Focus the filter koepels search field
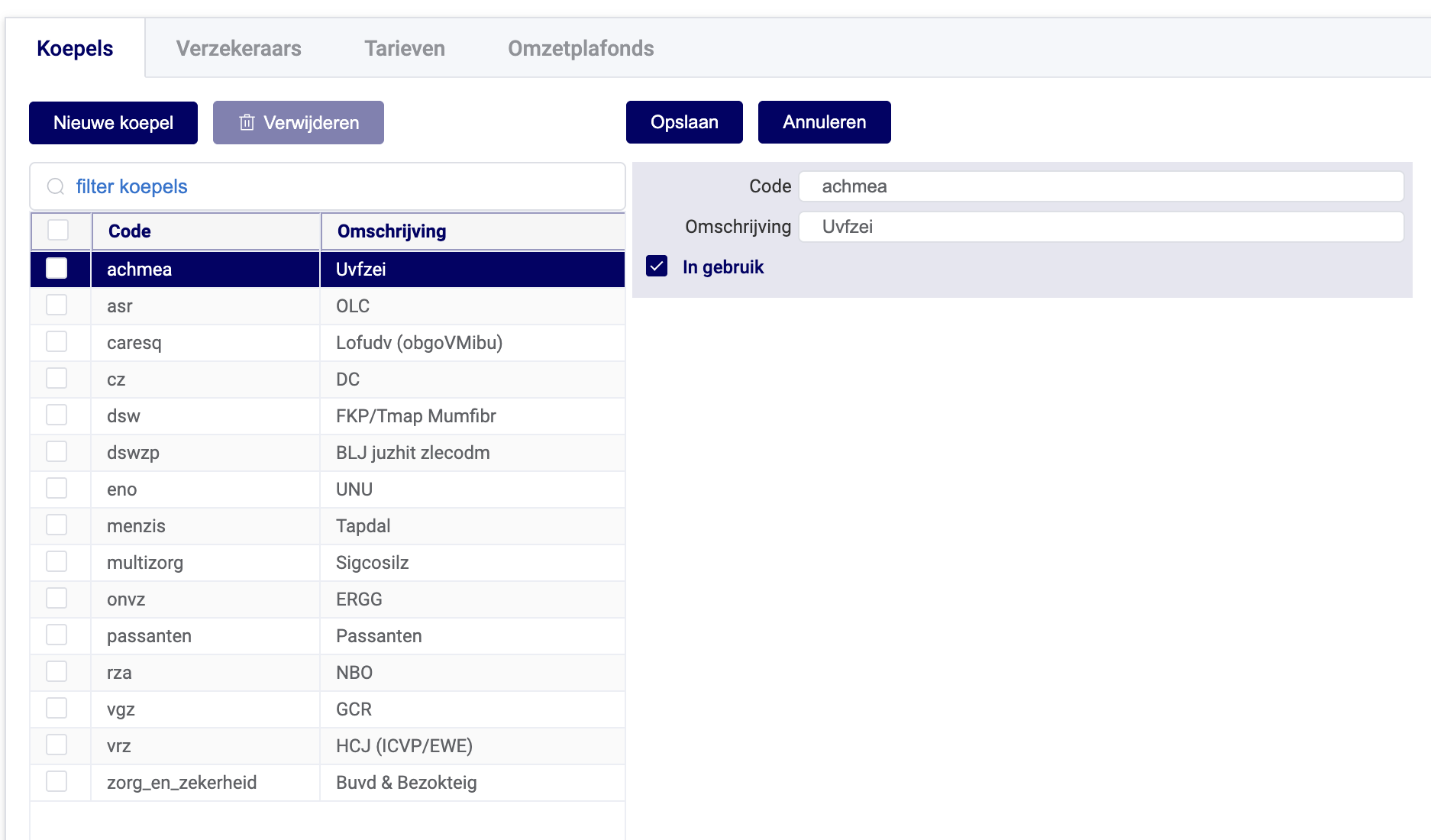Screen dimensions: 1431x840 [344, 187]
